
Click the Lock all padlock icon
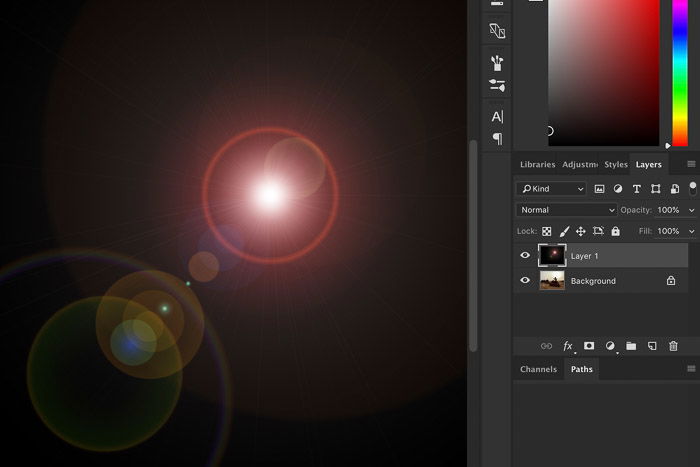coord(616,231)
